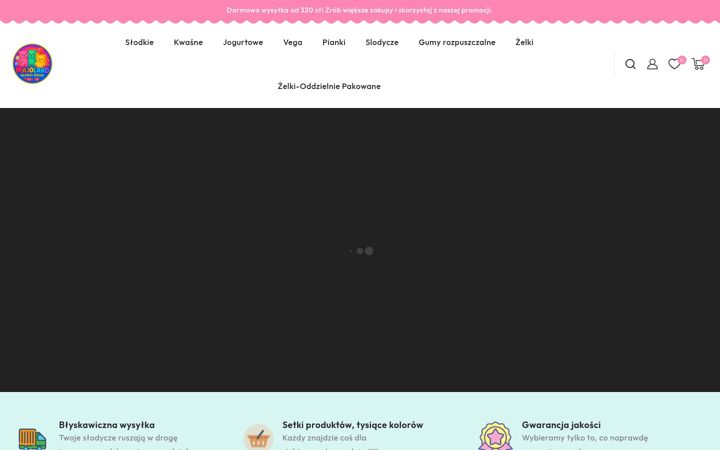Click the loading hero slider area

pyautogui.click(x=360, y=250)
